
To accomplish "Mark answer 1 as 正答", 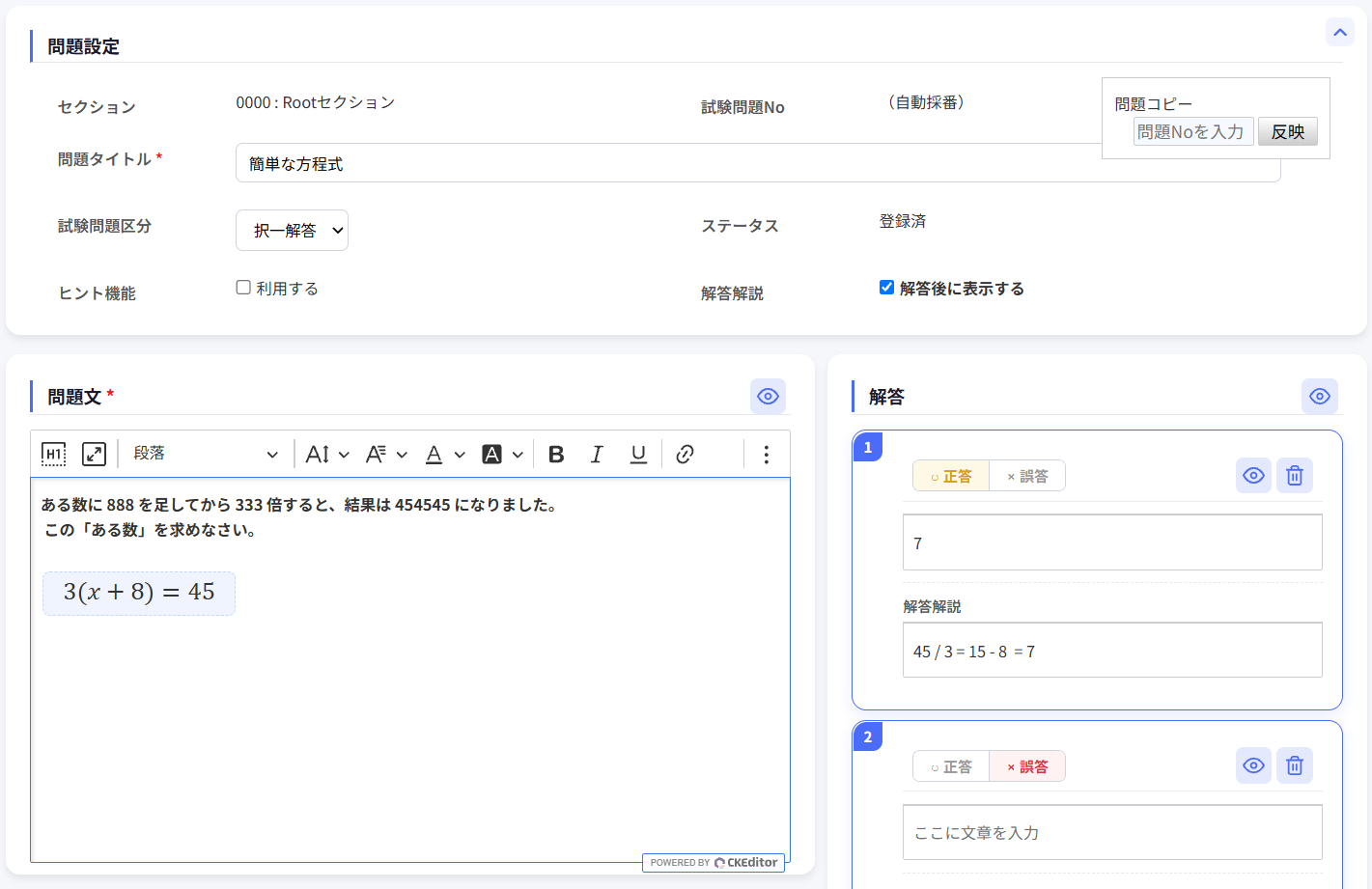I will (951, 476).
